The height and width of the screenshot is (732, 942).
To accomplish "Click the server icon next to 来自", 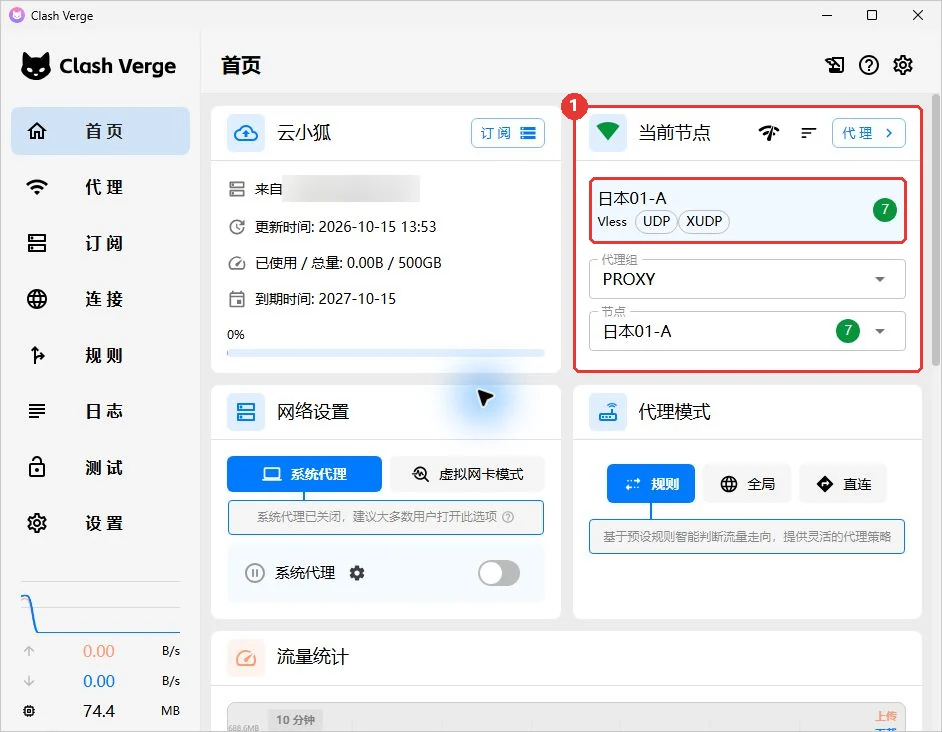I will pos(237,189).
